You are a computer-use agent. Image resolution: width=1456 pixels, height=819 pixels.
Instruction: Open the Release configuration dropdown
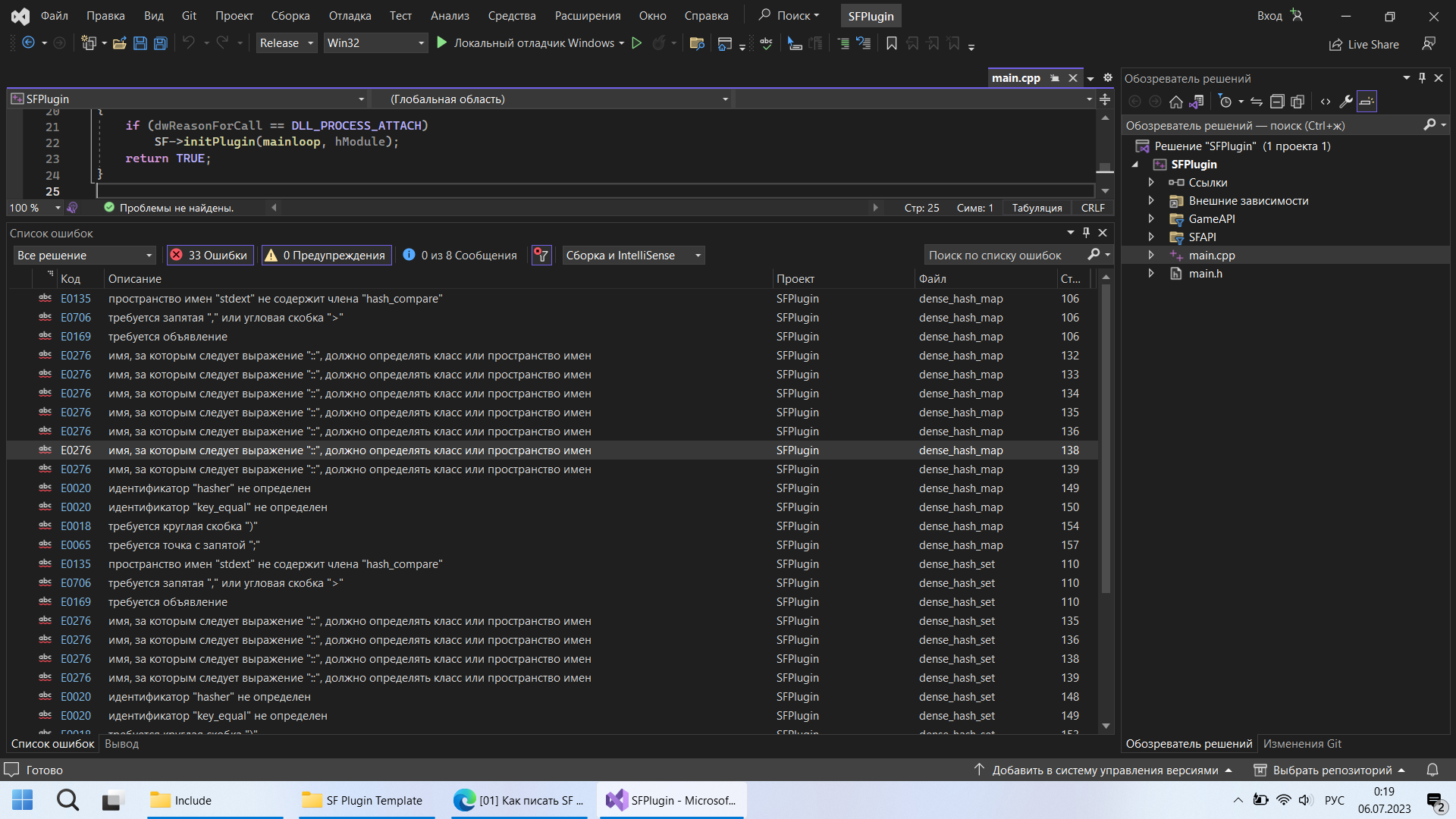(287, 43)
